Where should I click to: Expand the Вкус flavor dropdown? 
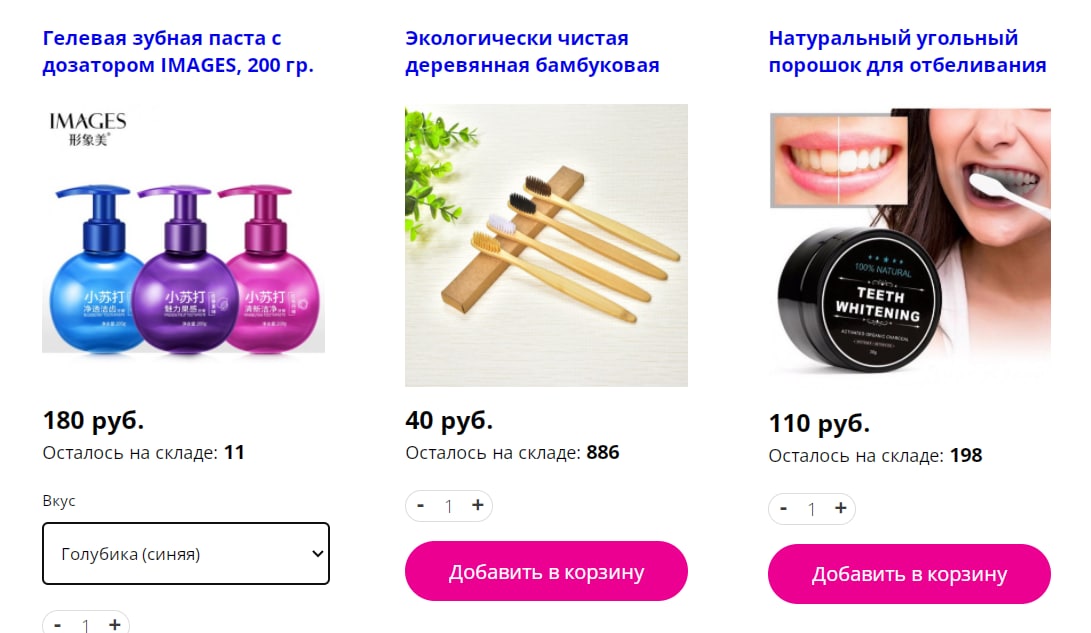coord(186,554)
